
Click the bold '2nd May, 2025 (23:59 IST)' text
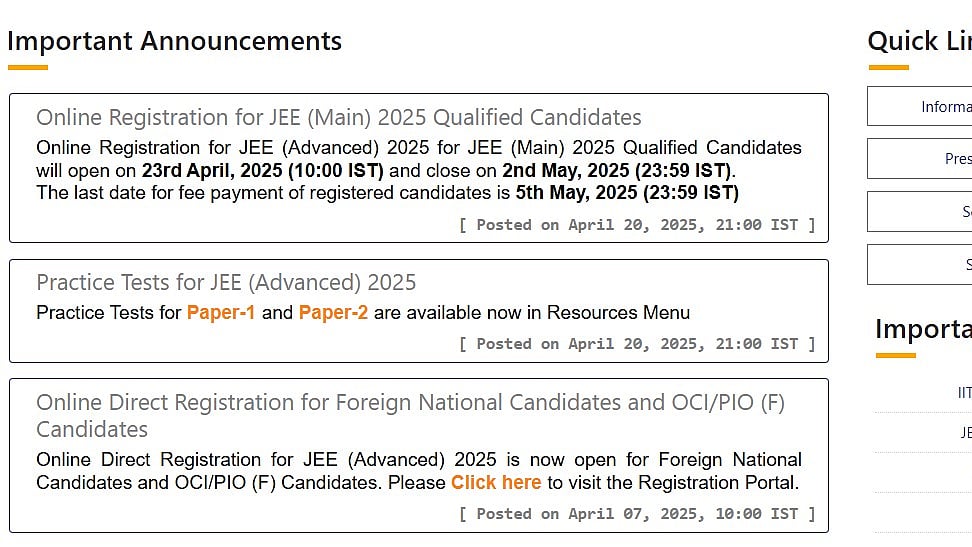616,171
